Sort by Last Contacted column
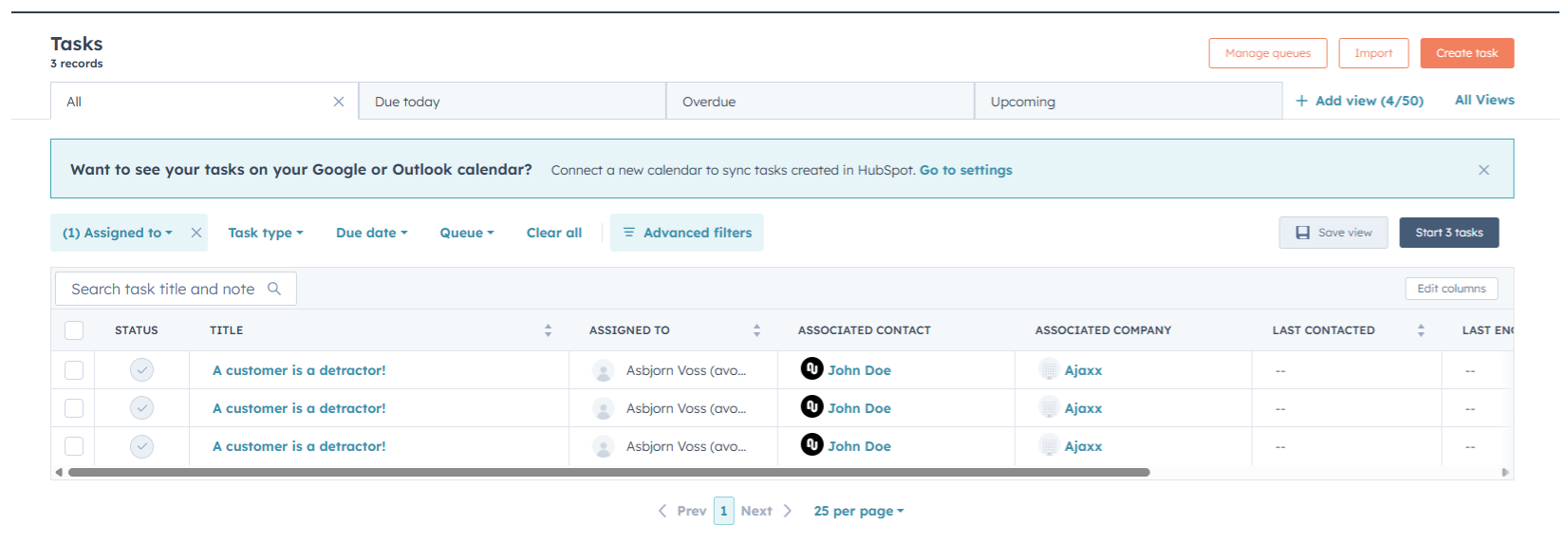 pyautogui.click(x=1421, y=330)
